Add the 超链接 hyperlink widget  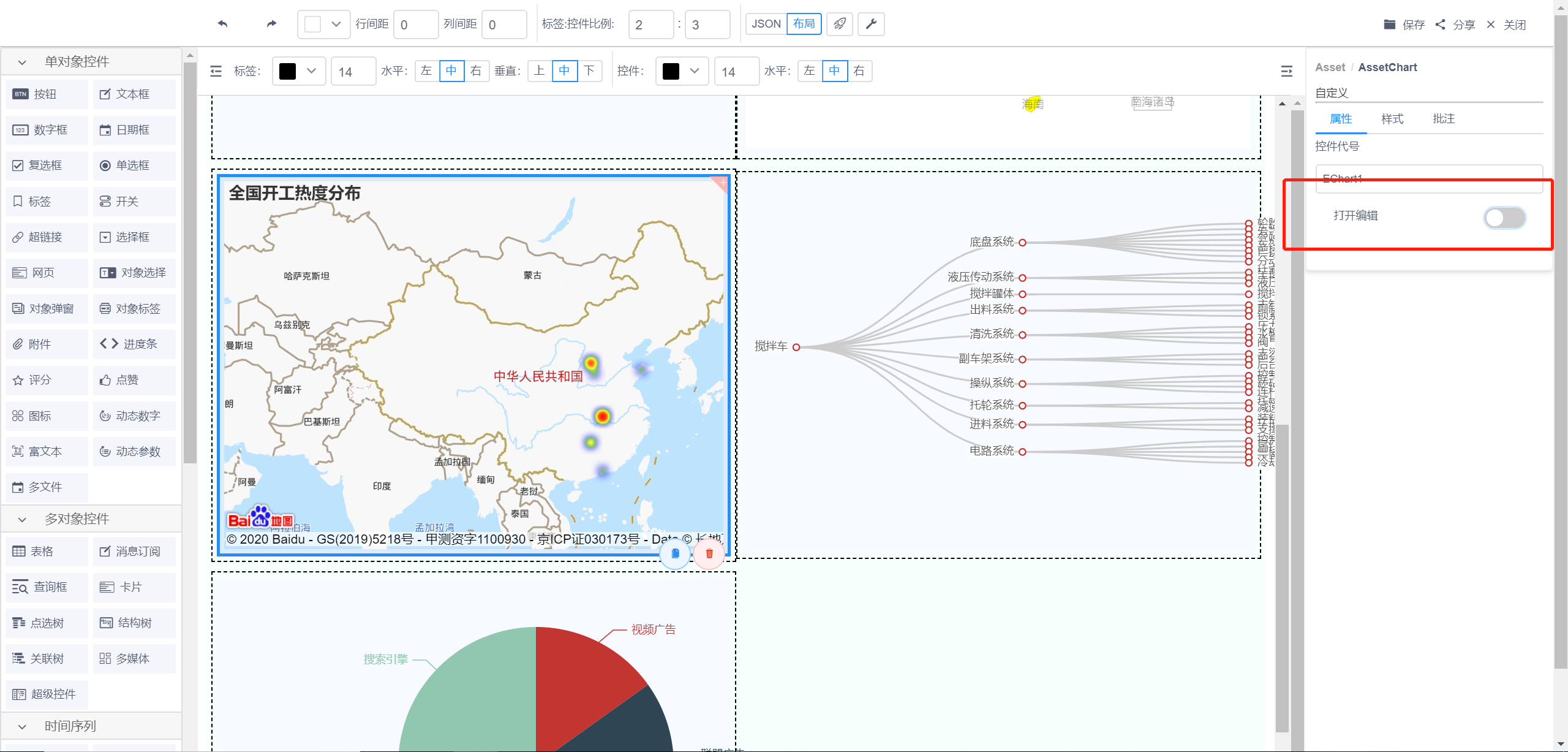click(47, 237)
